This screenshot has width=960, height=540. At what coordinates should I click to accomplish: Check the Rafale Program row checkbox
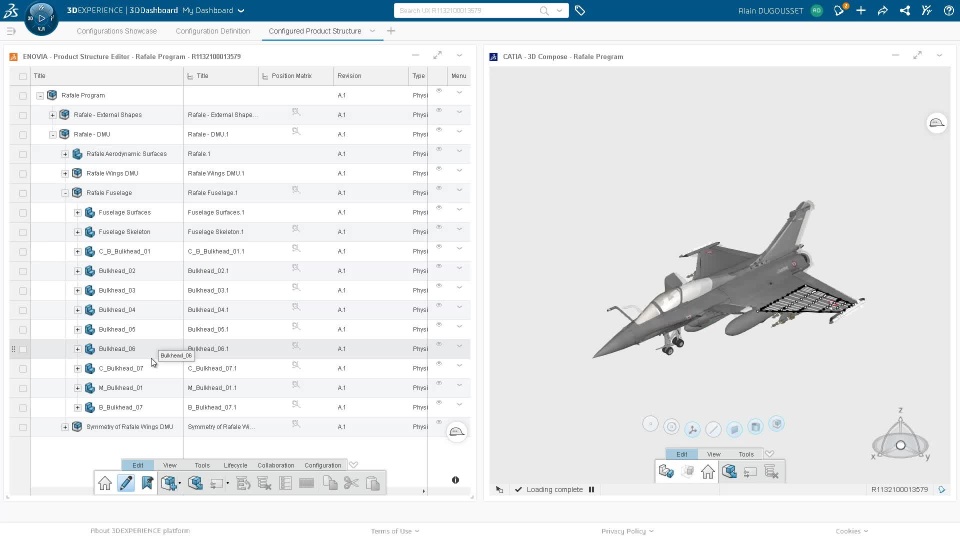[23, 96]
